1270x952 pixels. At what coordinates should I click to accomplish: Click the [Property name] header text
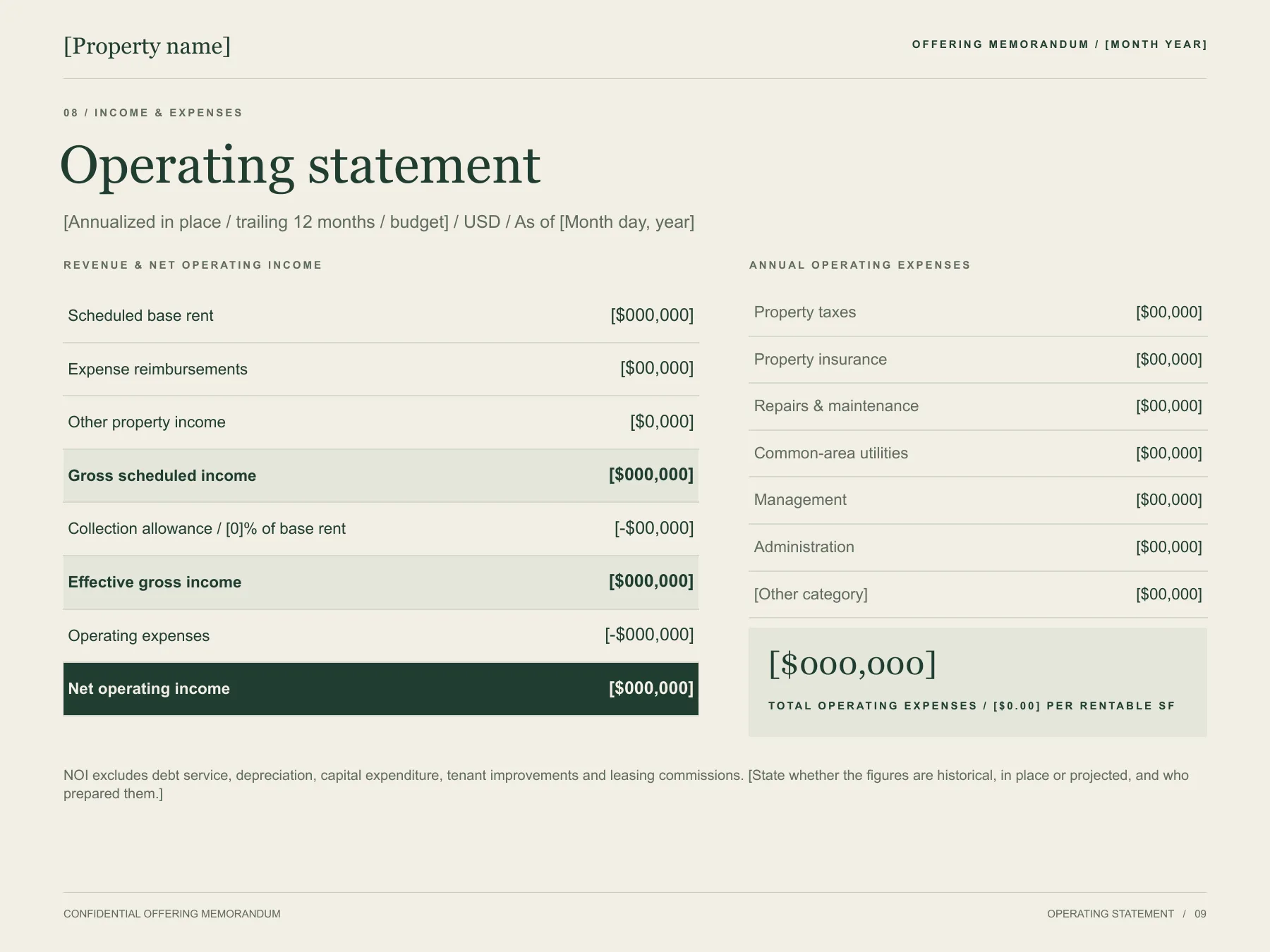coord(147,46)
